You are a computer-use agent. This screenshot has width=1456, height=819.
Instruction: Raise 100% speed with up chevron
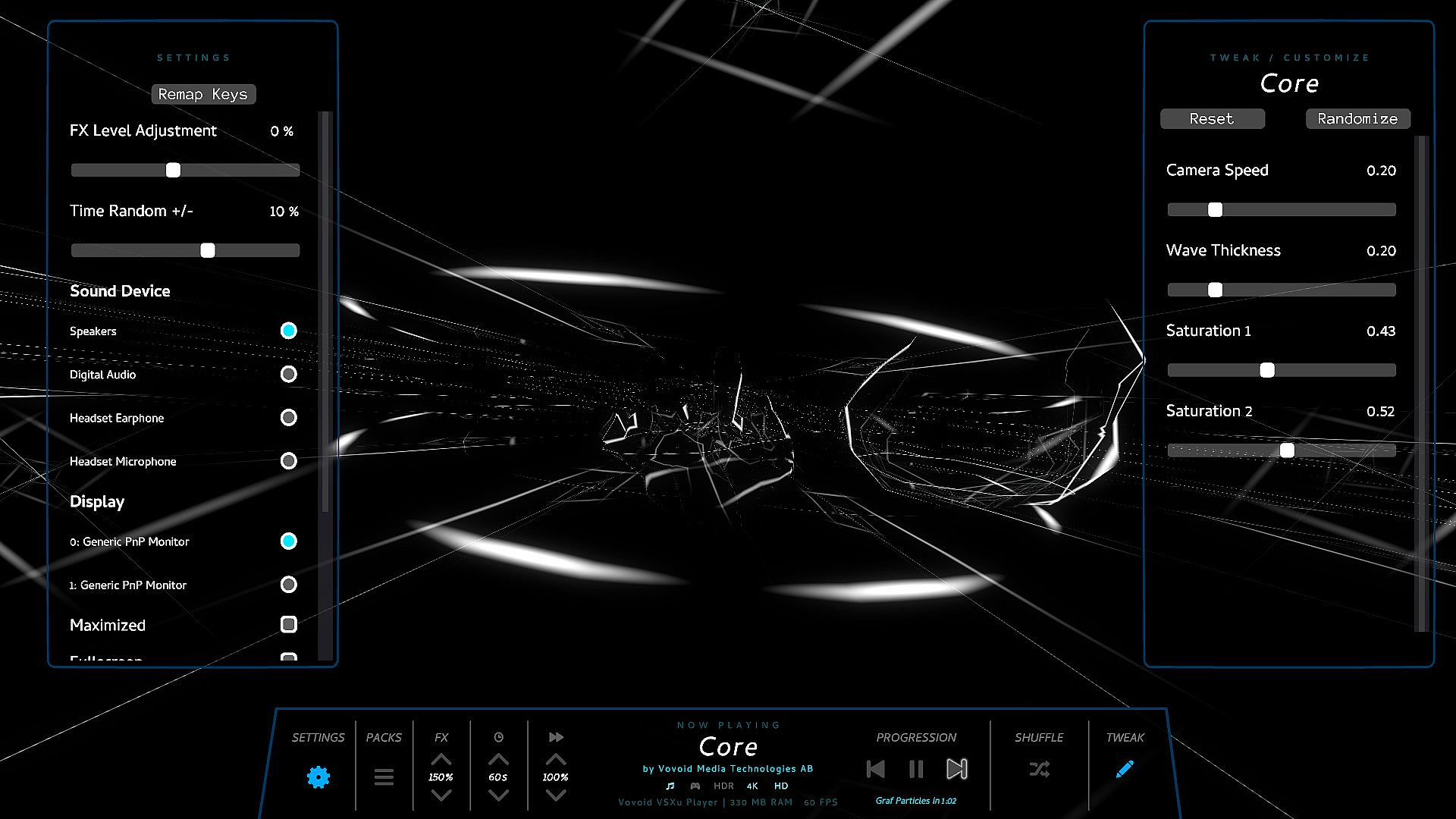click(556, 759)
